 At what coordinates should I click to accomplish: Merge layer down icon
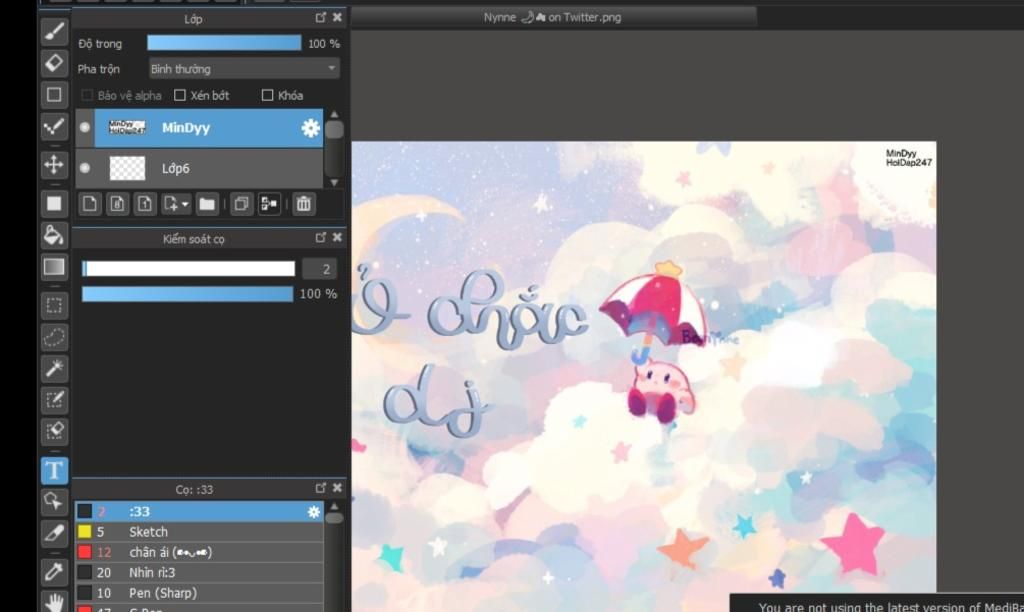point(269,204)
